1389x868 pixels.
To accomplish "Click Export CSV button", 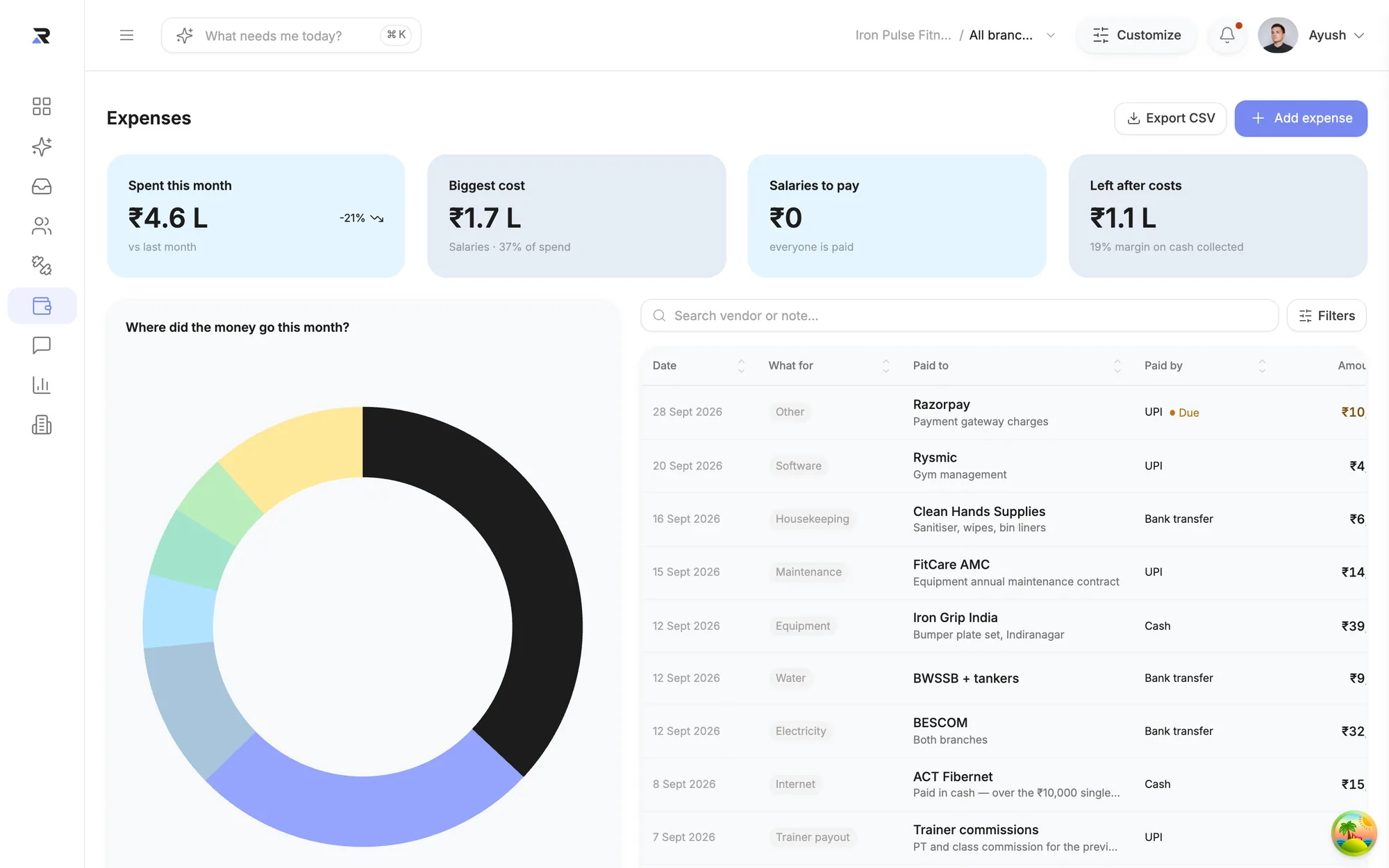I will [x=1170, y=118].
